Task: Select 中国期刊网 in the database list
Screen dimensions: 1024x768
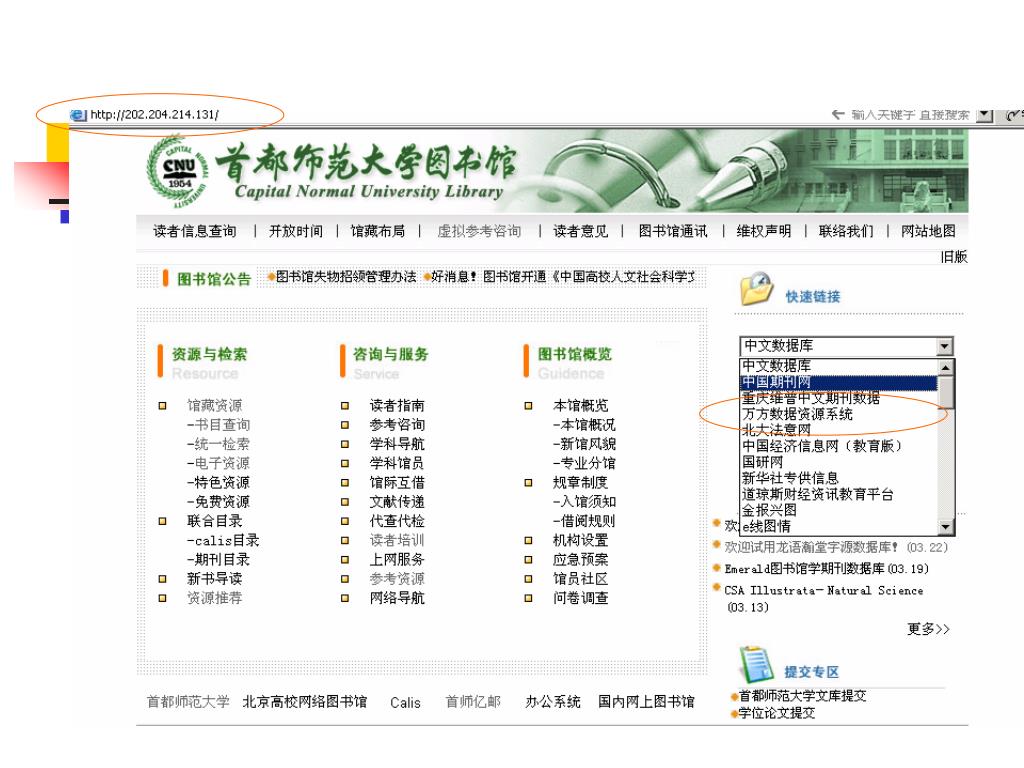Action: 839,382
